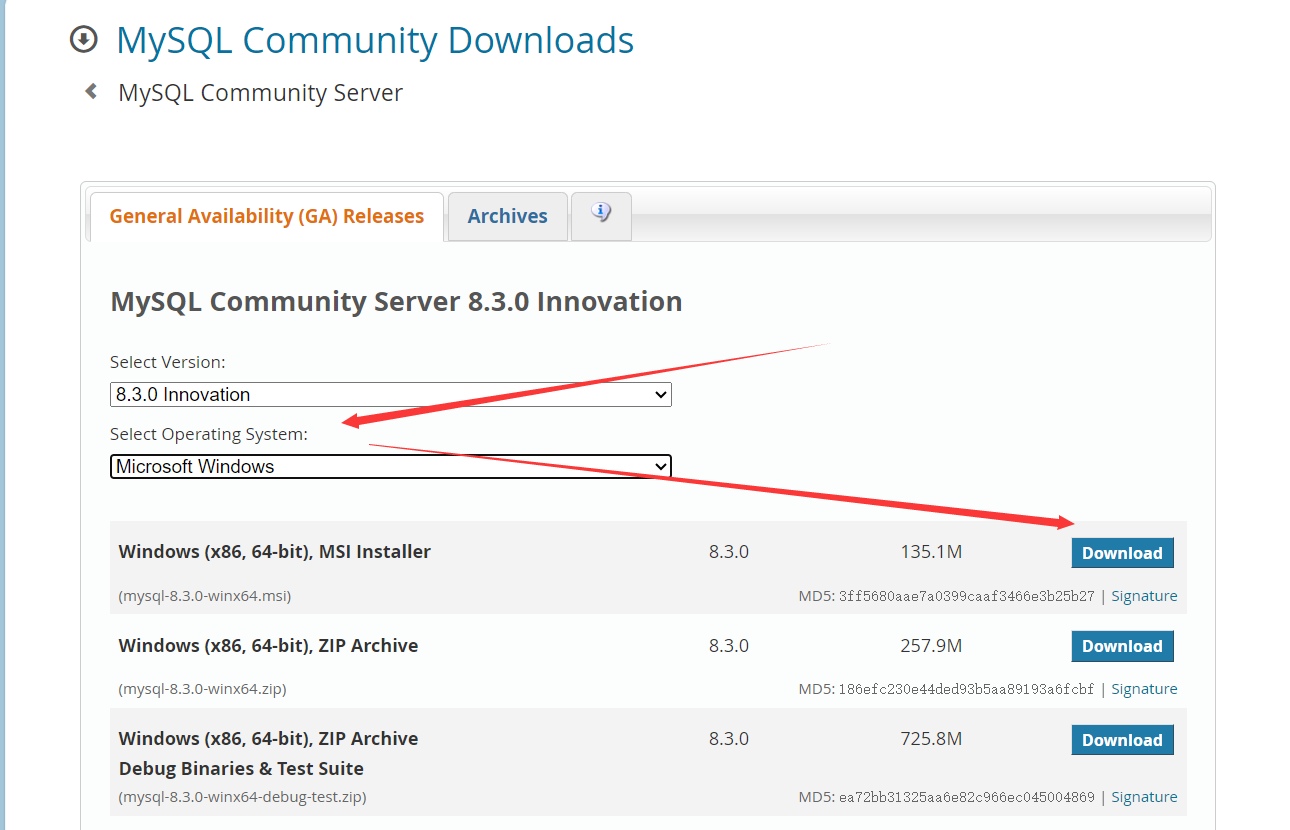Viewport: 1290px width, 830px height.
Task: Open the Select Operating System dropdown
Action: [x=391, y=466]
